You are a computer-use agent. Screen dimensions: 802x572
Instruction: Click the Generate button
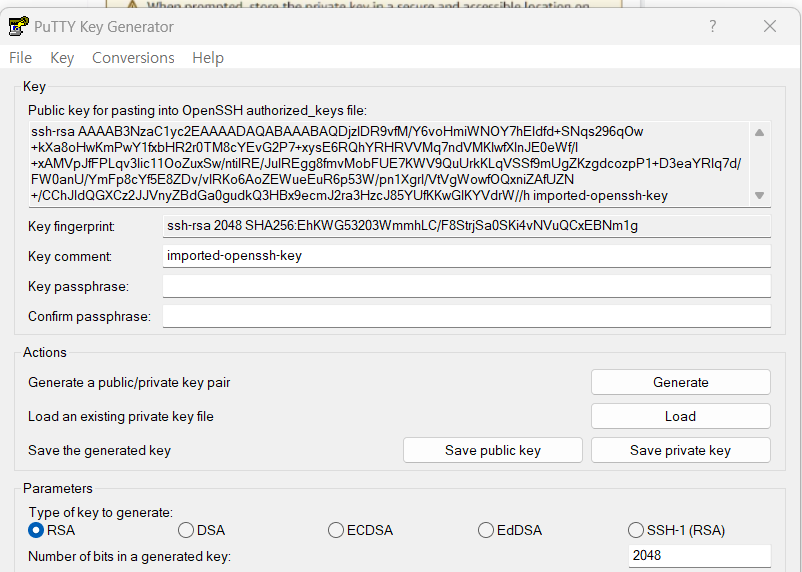coord(681,382)
